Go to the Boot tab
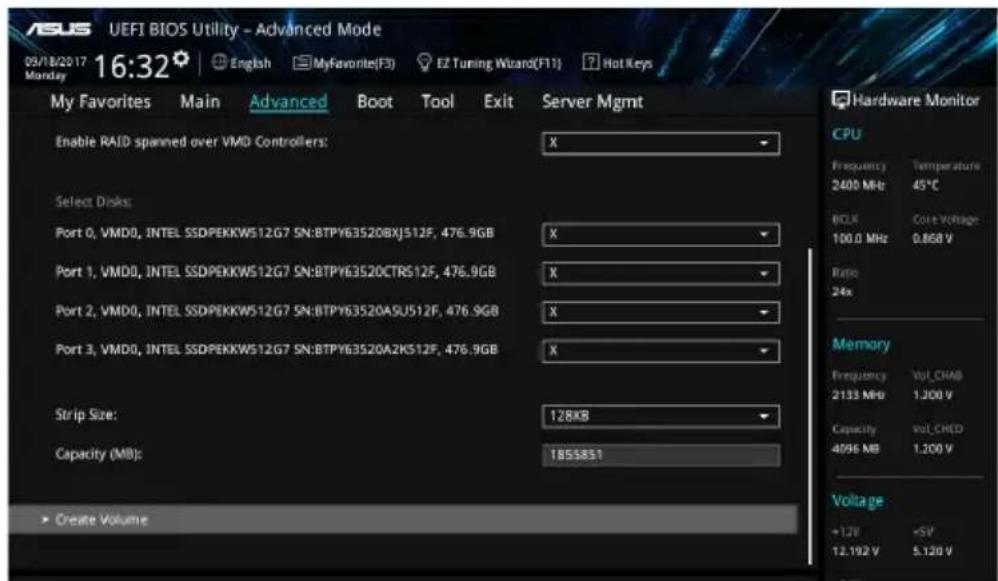The width and height of the screenshot is (998, 581). coord(374,102)
